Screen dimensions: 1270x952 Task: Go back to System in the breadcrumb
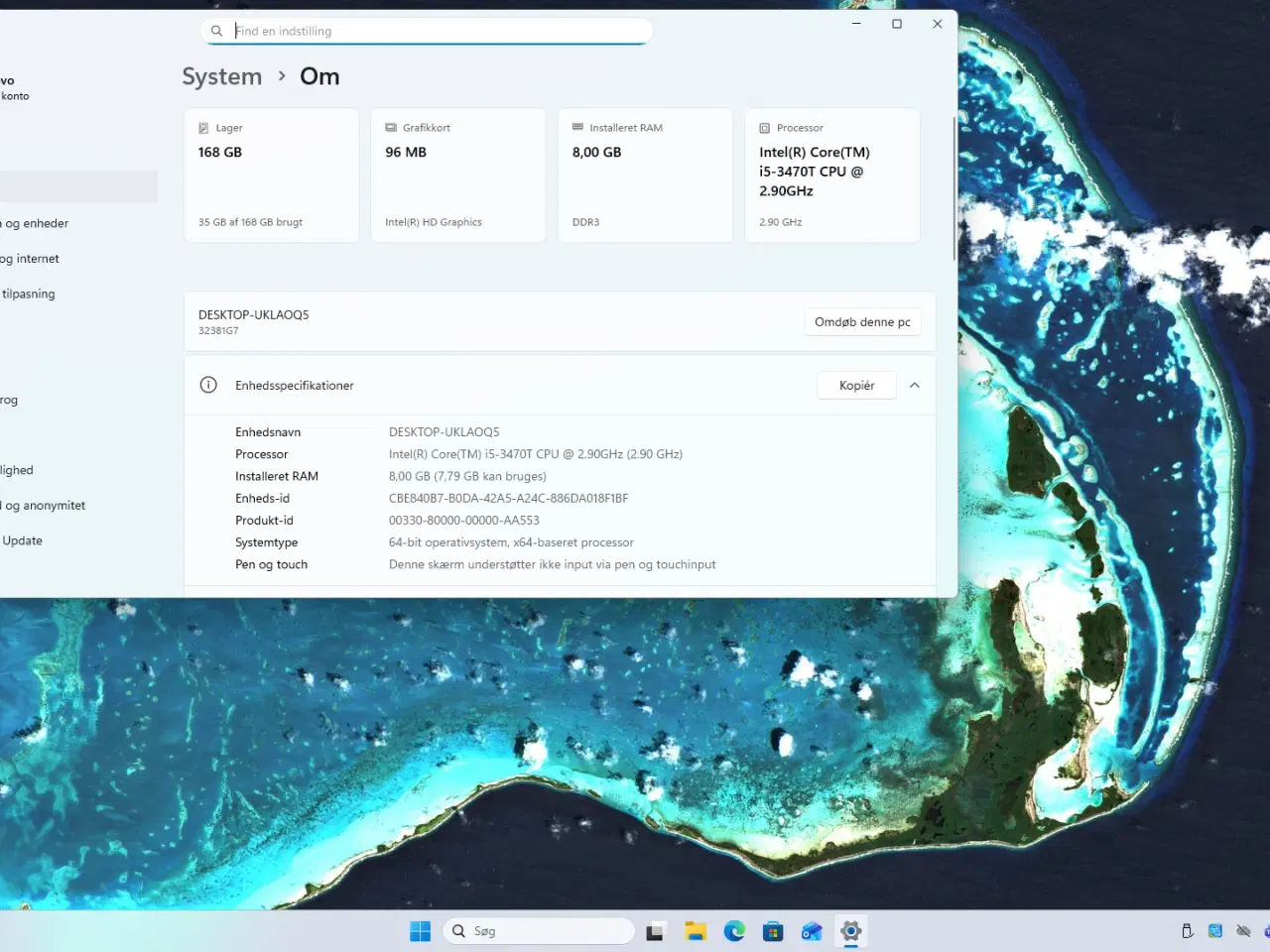222,76
